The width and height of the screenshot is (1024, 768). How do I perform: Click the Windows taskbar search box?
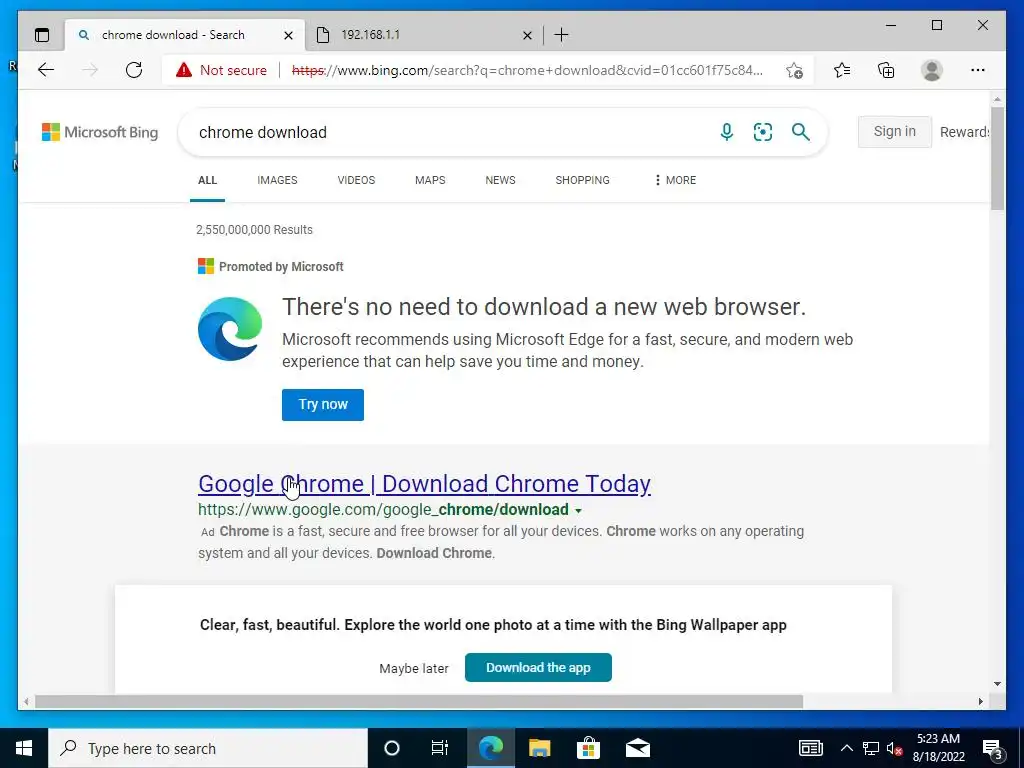point(208,748)
